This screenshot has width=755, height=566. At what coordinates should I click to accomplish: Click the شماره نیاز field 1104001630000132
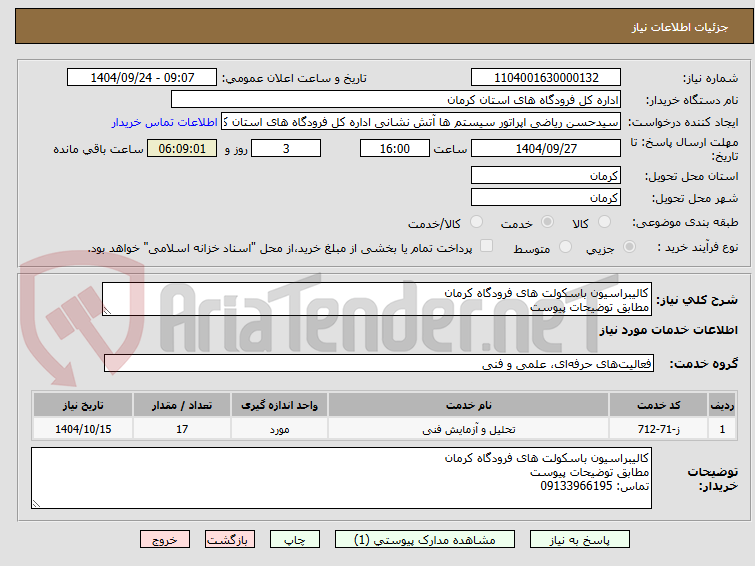click(546, 78)
